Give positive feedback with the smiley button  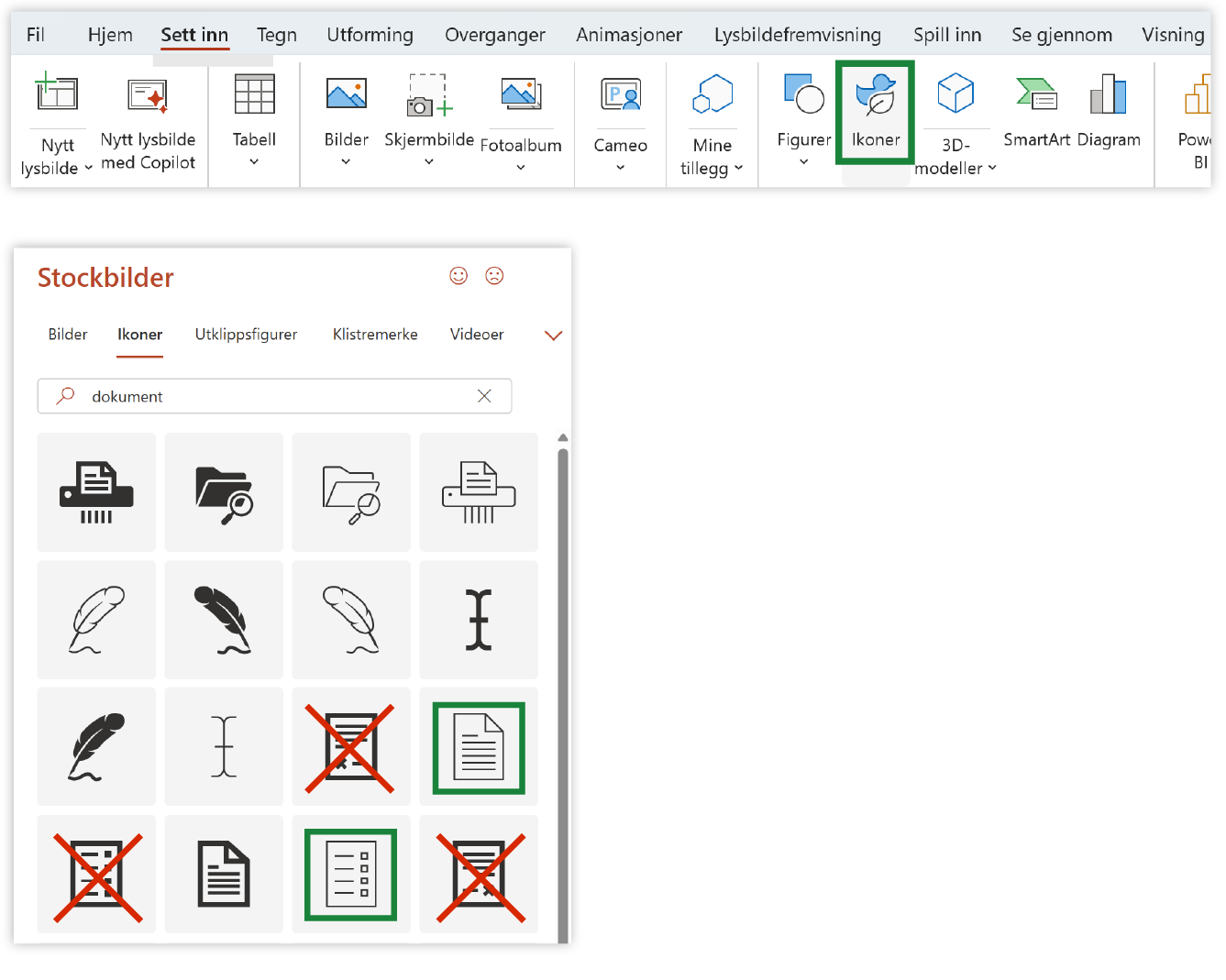[x=458, y=275]
